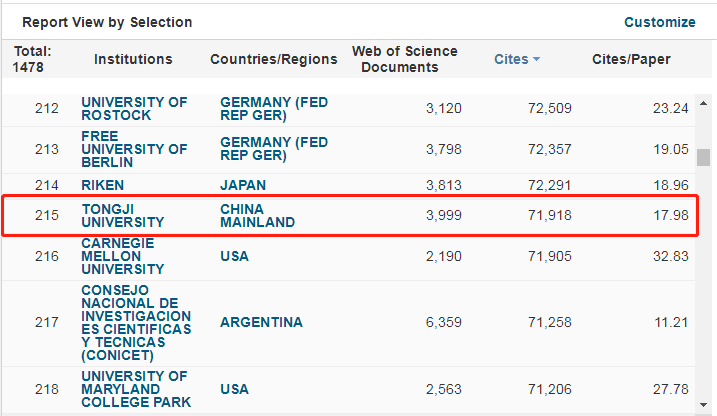Click the Web of Science Documents header
Viewport: 717px width, 416px height.
pos(405,60)
